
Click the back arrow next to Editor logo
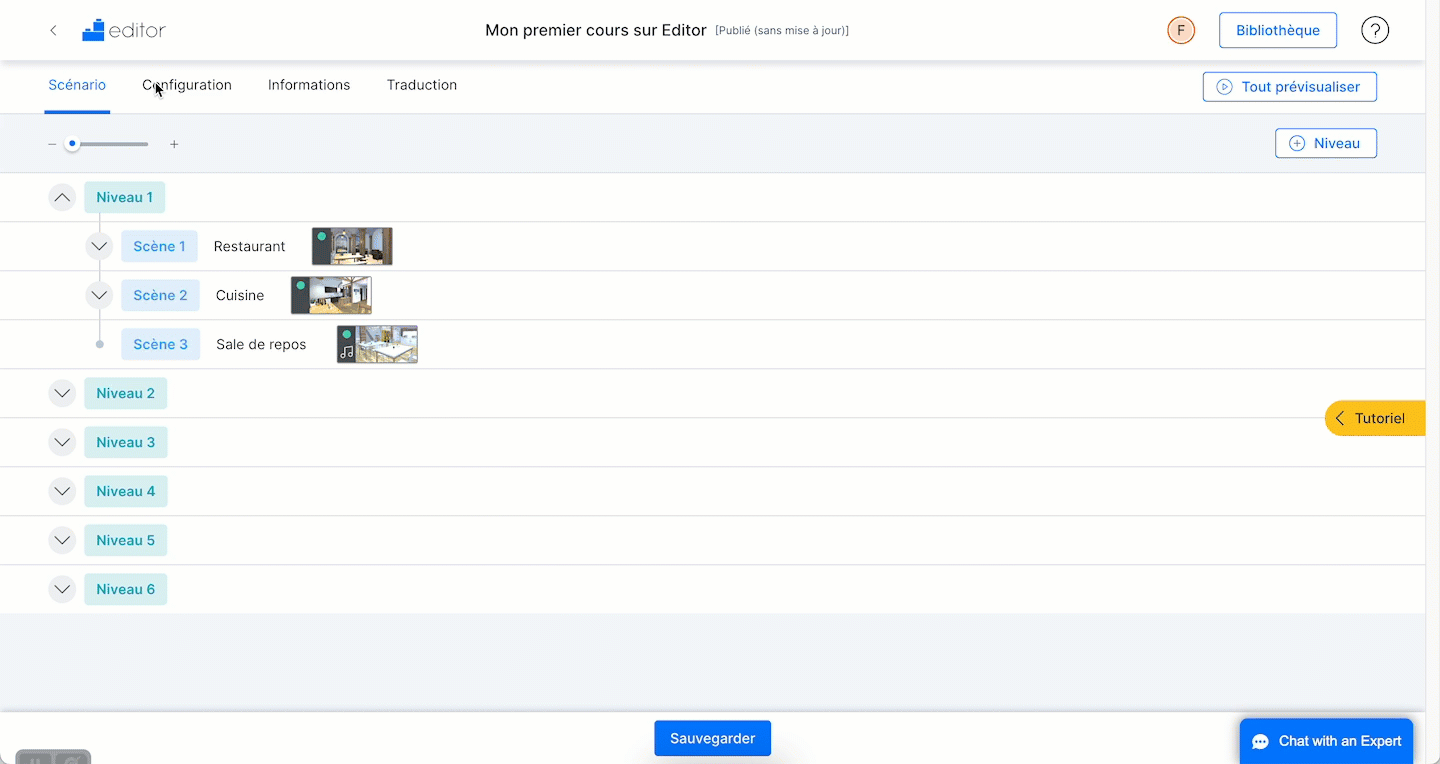(53, 31)
